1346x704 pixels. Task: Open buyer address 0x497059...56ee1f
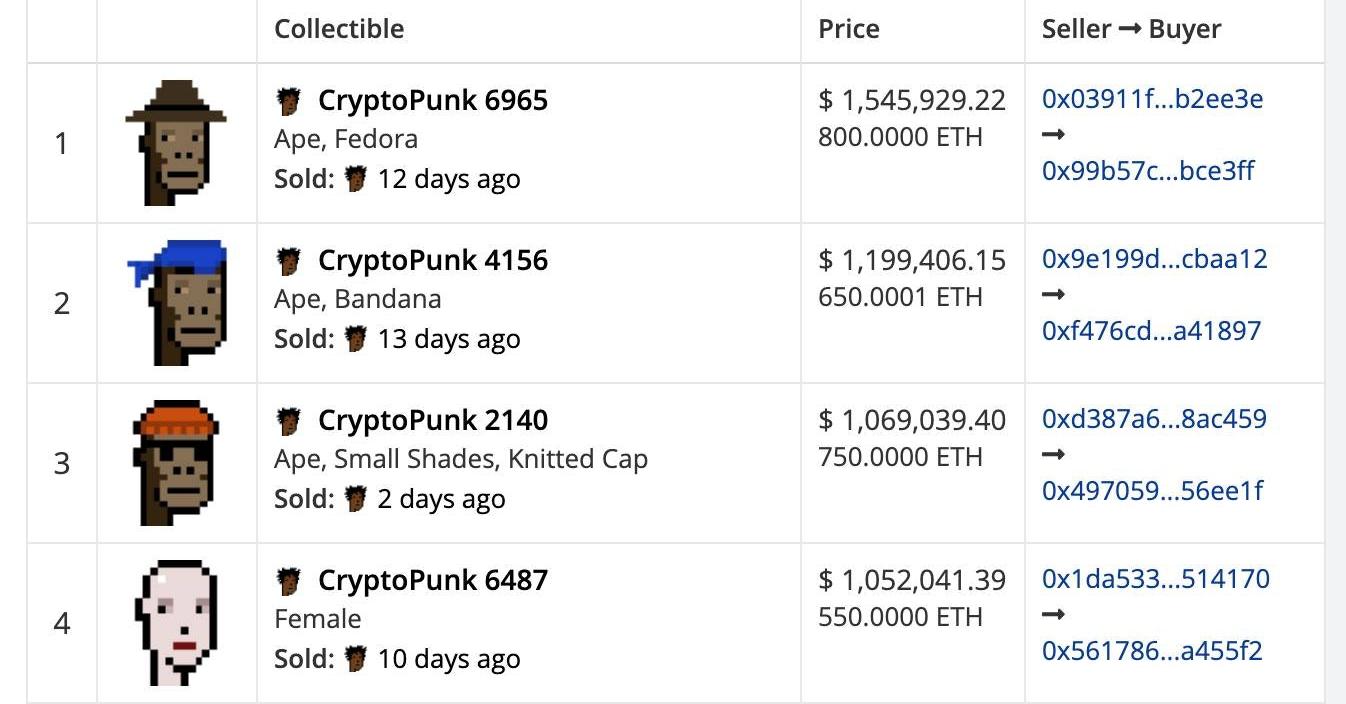click(1152, 490)
